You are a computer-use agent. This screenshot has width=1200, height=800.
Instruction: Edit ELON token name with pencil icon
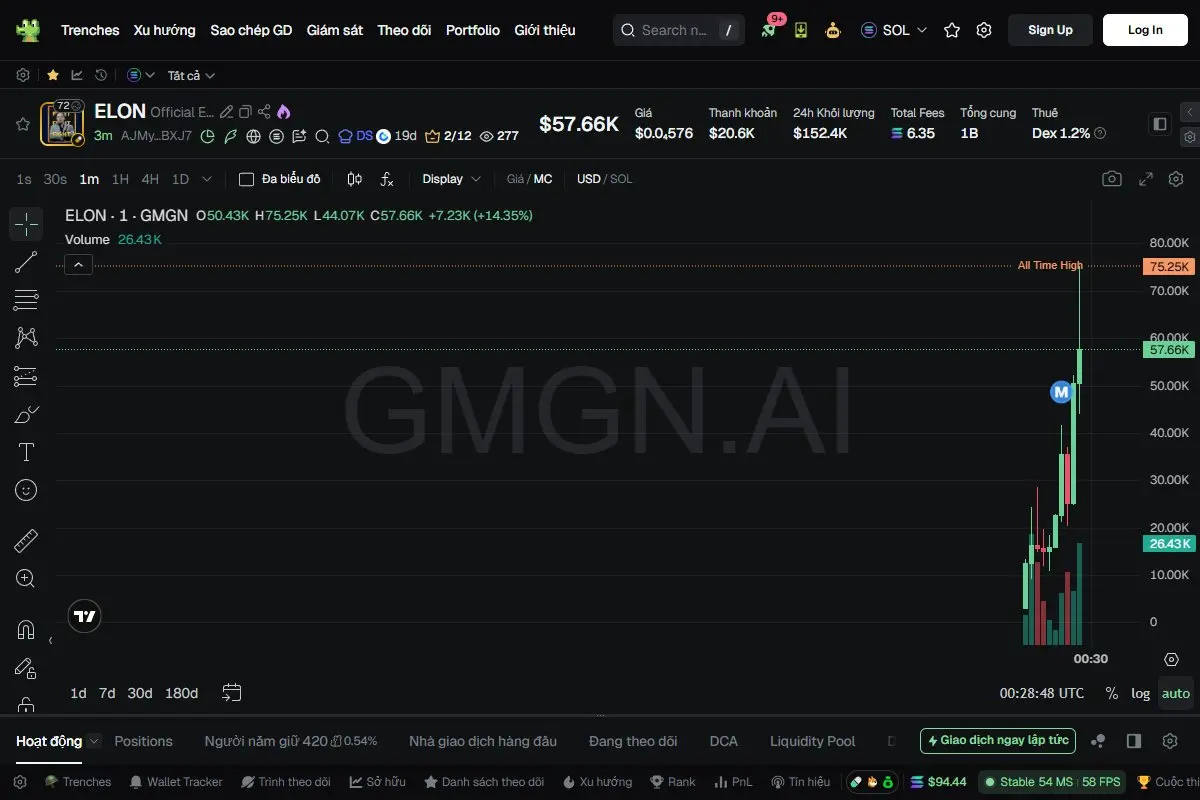pos(227,112)
